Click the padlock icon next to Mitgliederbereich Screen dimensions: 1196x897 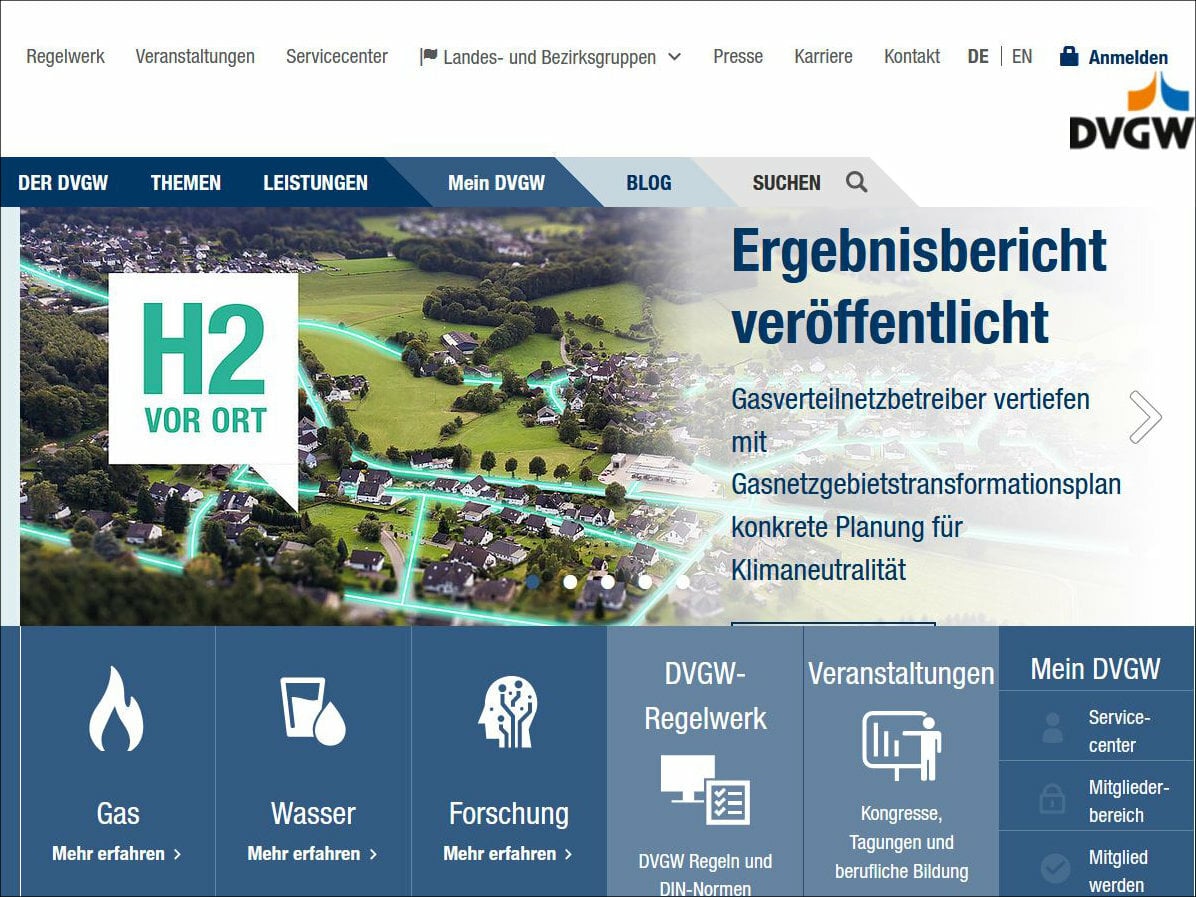click(1053, 799)
